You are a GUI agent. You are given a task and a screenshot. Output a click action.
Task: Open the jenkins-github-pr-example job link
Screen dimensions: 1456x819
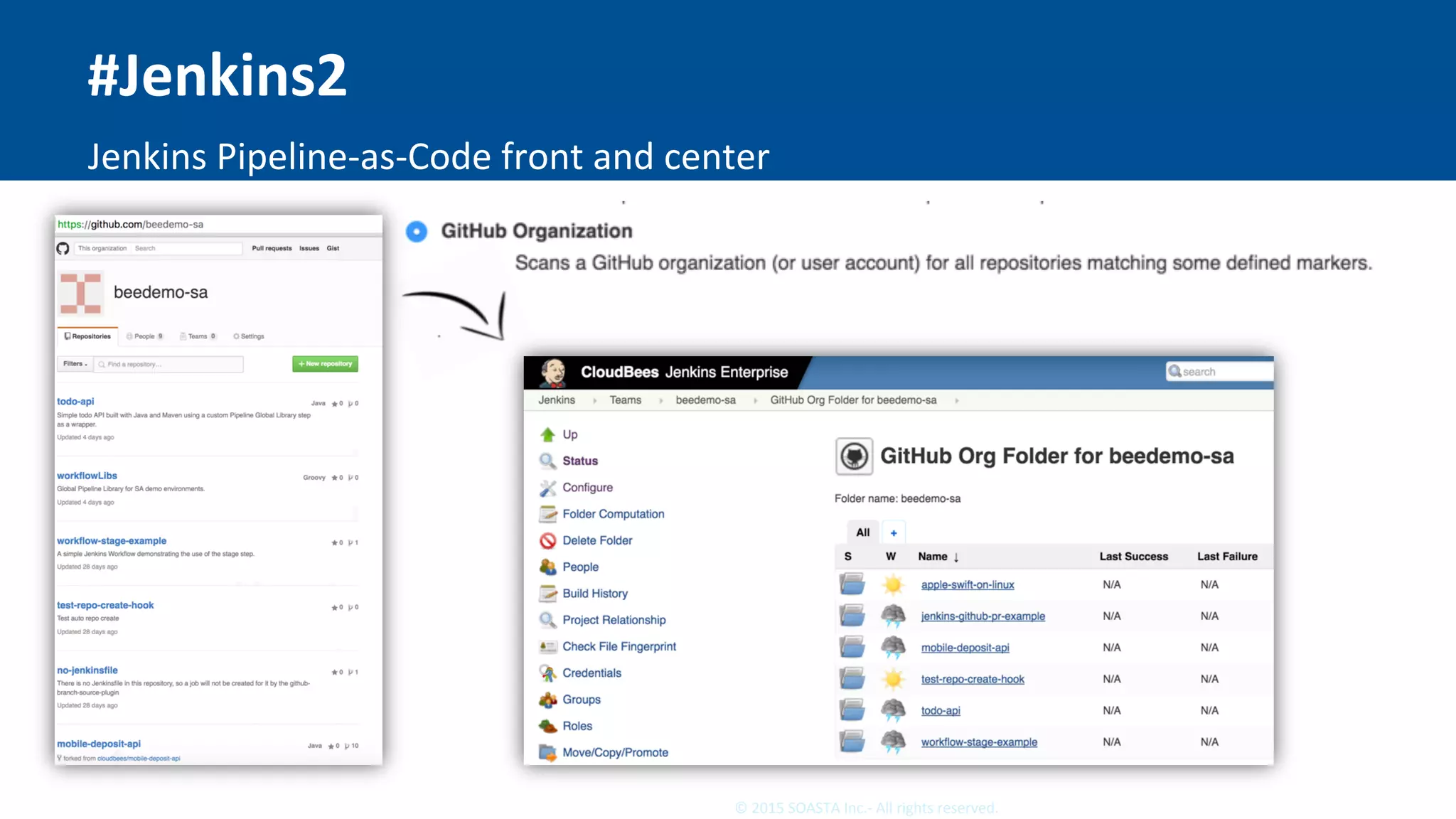click(983, 616)
